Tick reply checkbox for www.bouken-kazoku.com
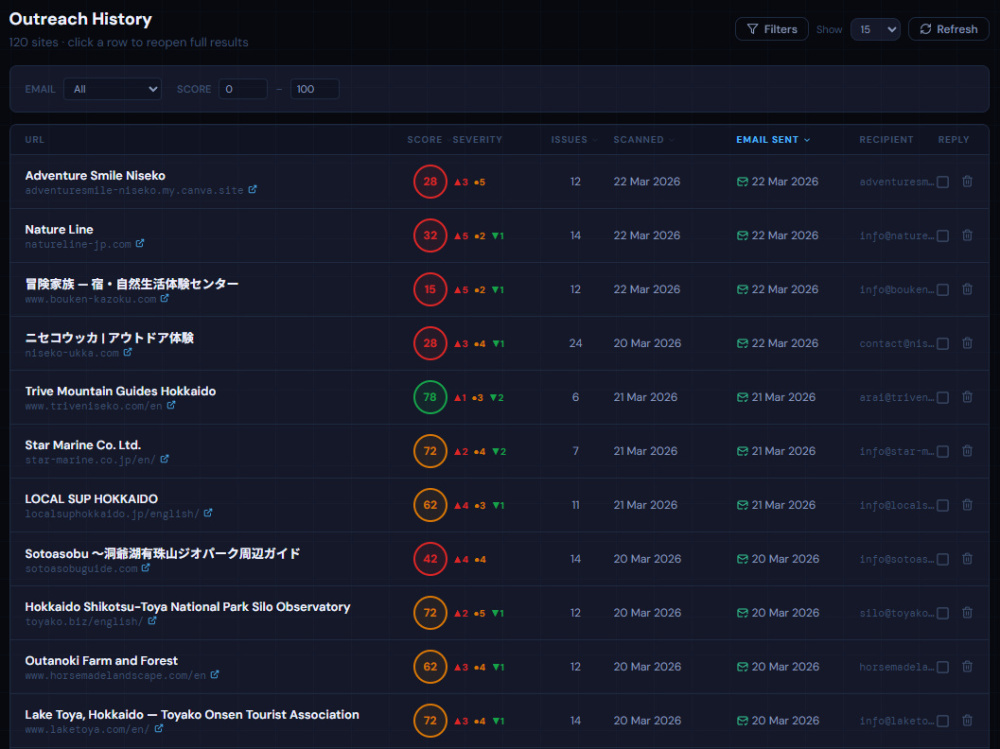 click(x=943, y=290)
